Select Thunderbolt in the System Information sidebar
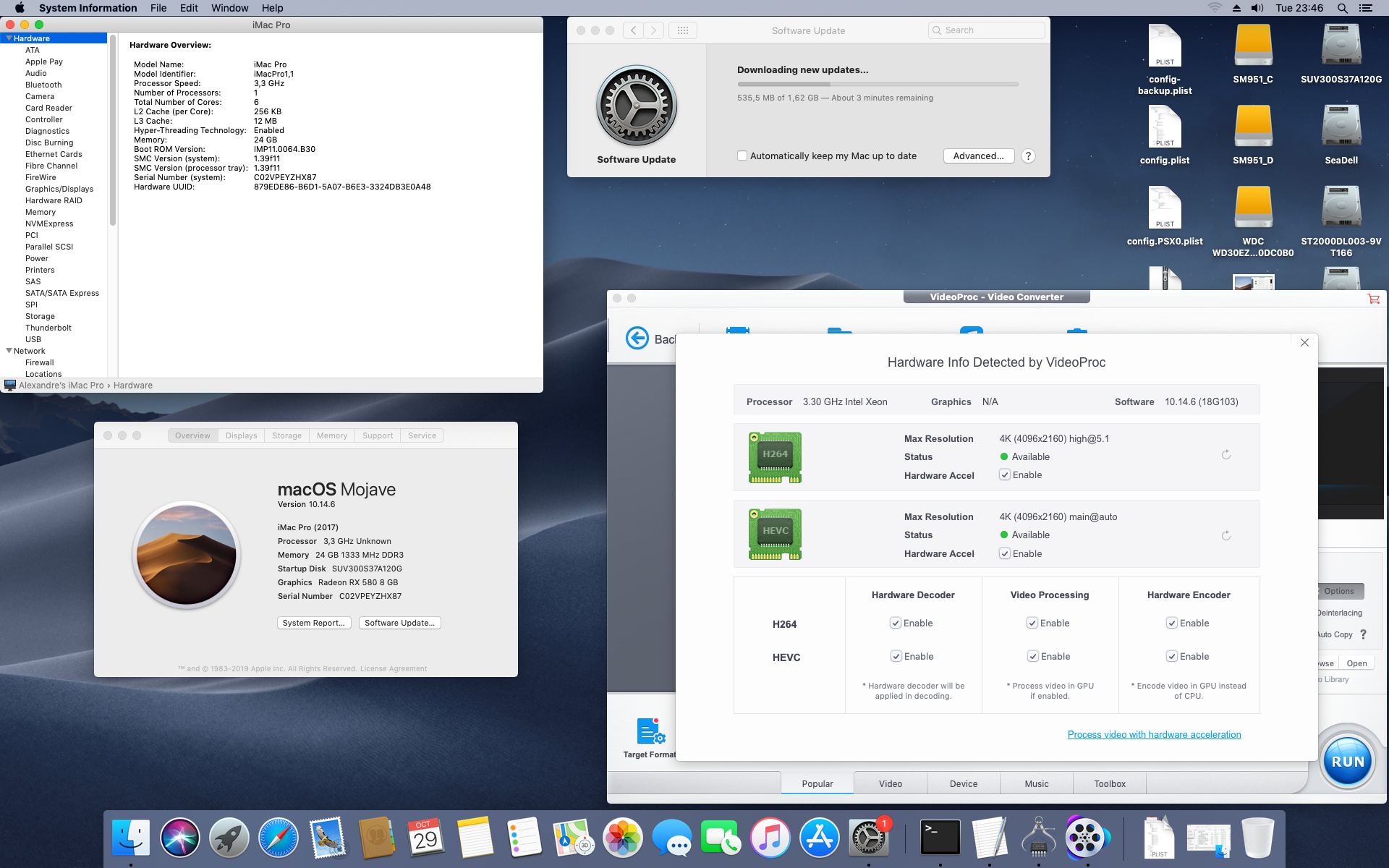The image size is (1389, 868). pyautogui.click(x=48, y=328)
